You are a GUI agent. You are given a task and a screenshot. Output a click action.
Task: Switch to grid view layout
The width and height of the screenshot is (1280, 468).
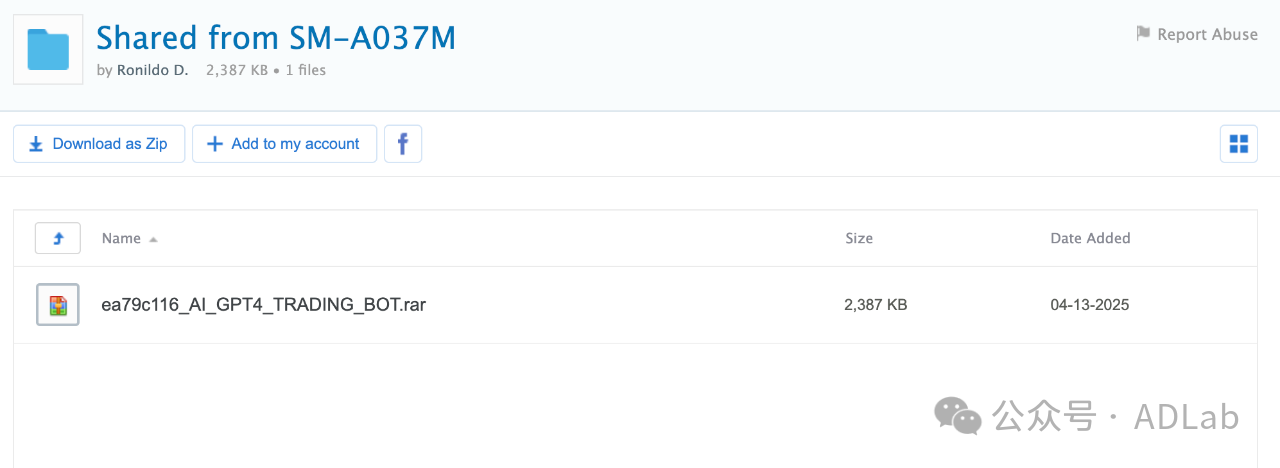point(1238,144)
